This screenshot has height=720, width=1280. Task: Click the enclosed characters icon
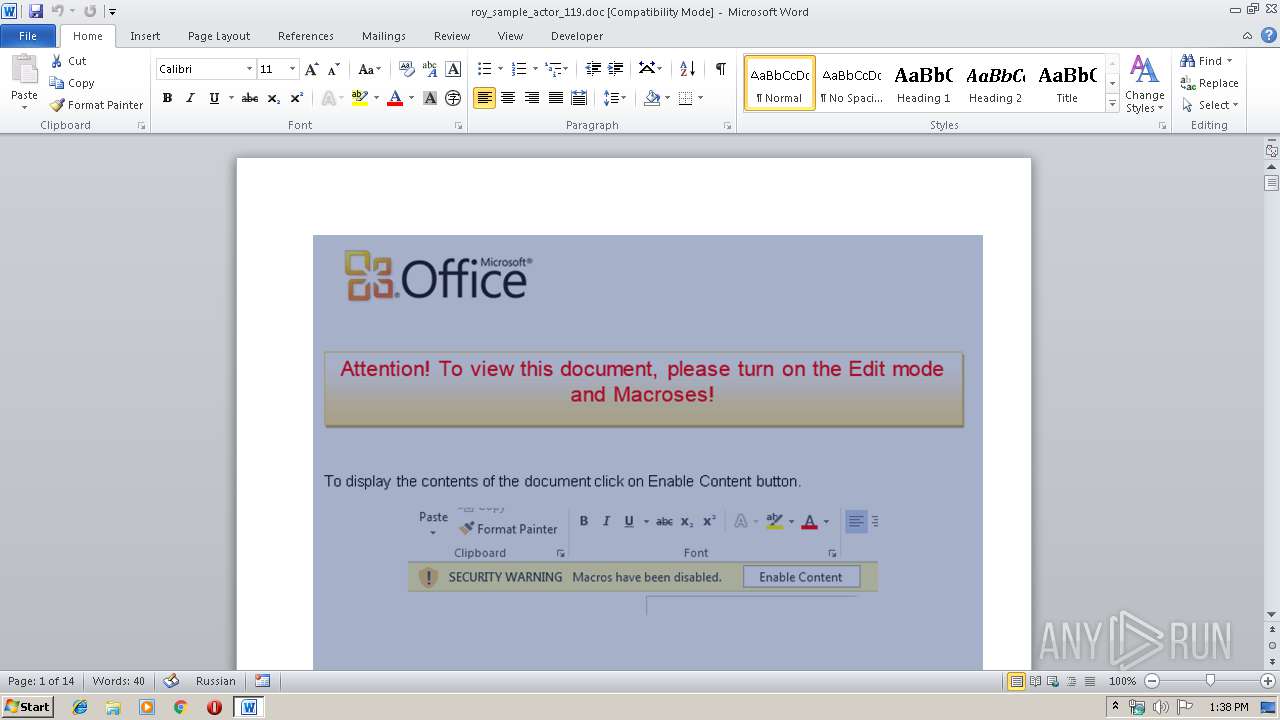[x=453, y=98]
